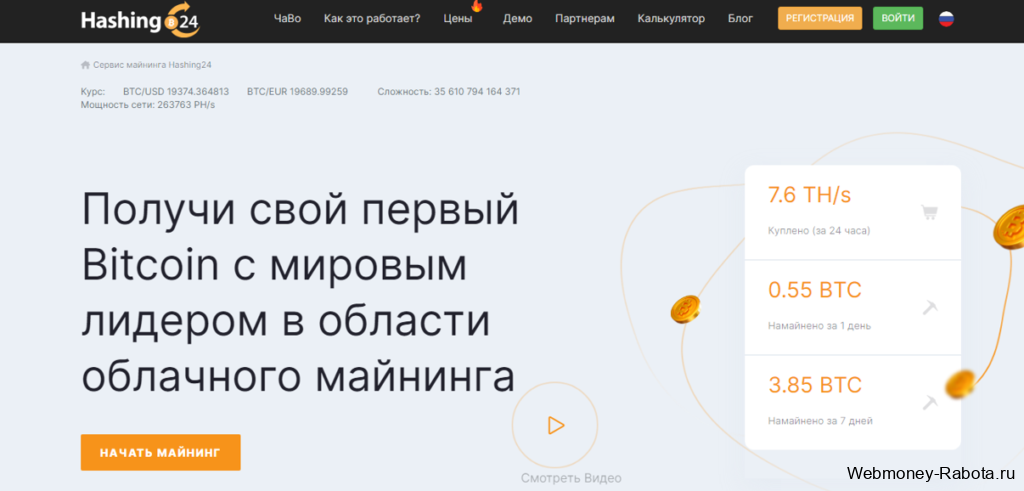Click the 7.6 TH/s value
This screenshot has height=491, width=1024.
click(x=809, y=195)
